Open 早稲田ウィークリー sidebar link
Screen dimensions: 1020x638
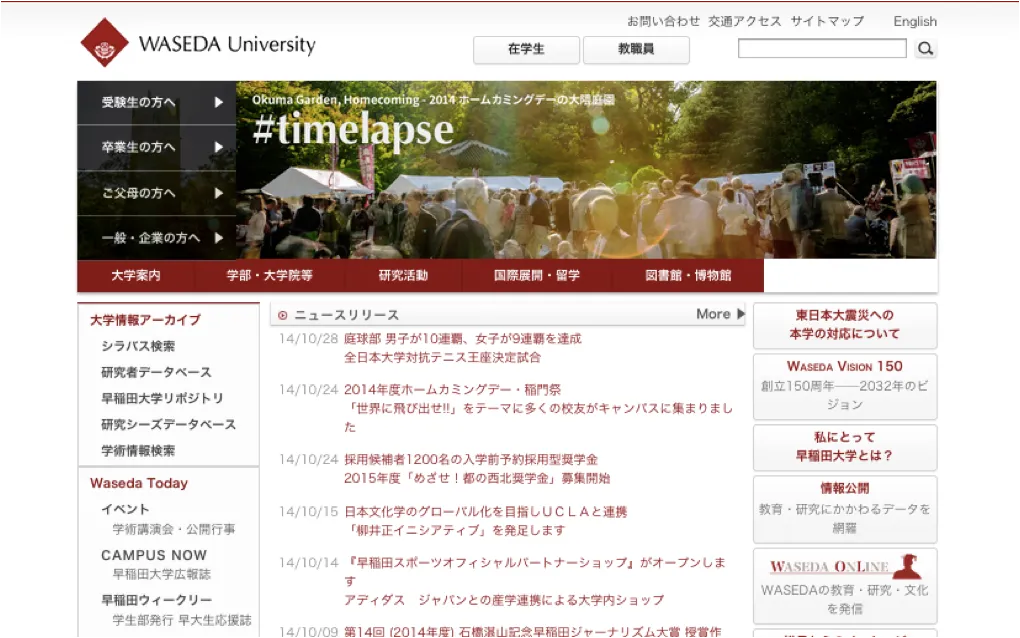(x=156, y=600)
